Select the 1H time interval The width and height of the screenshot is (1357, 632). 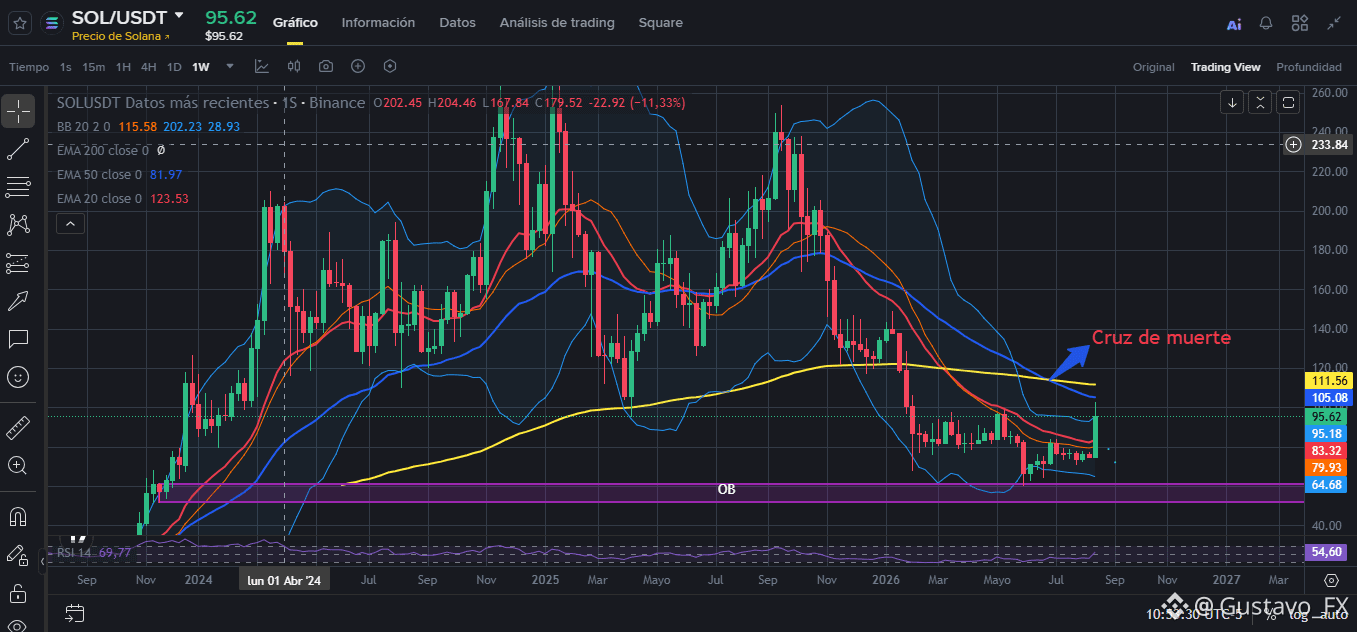point(123,67)
